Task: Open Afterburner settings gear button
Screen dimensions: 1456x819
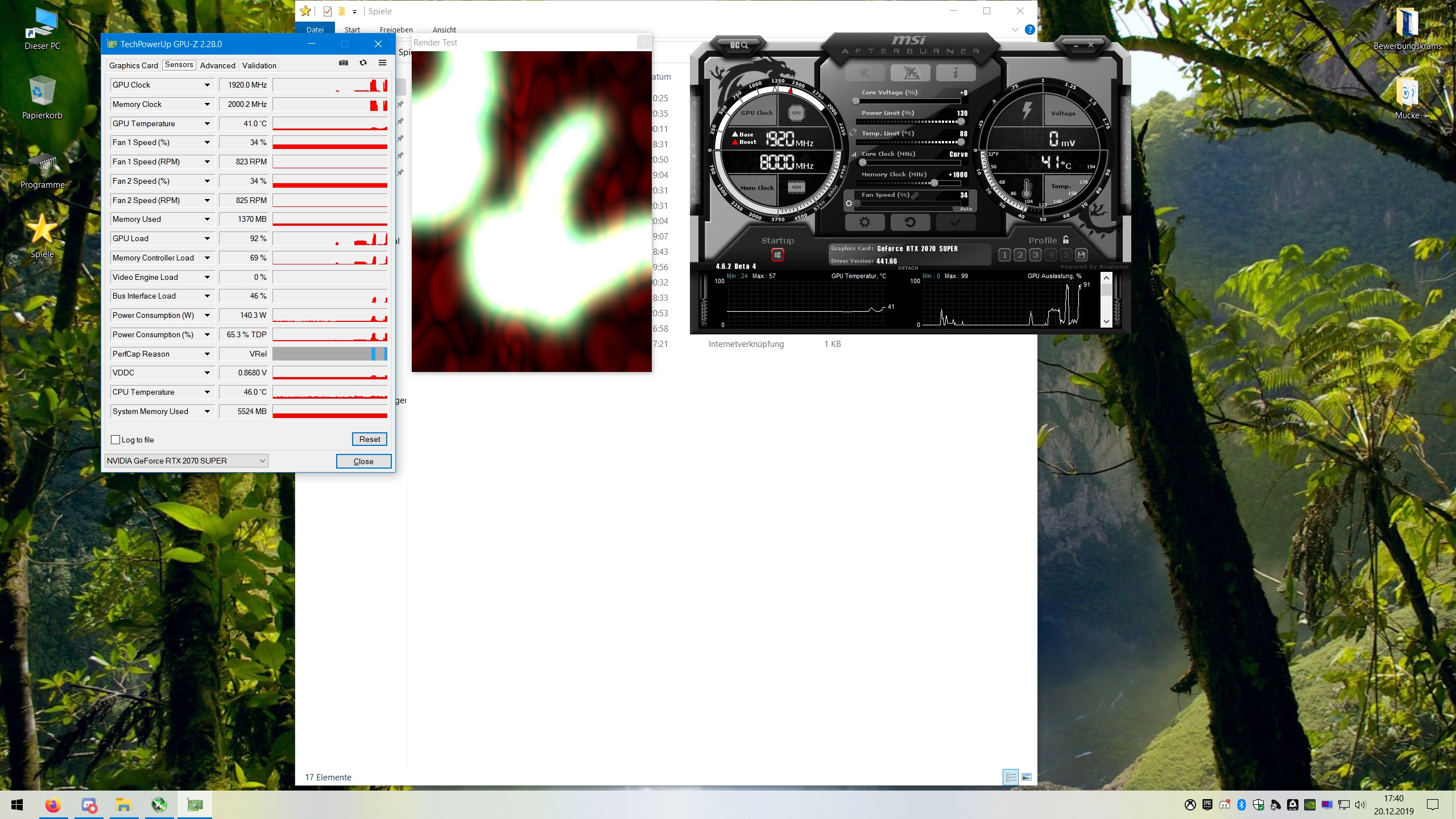Action: [x=864, y=222]
